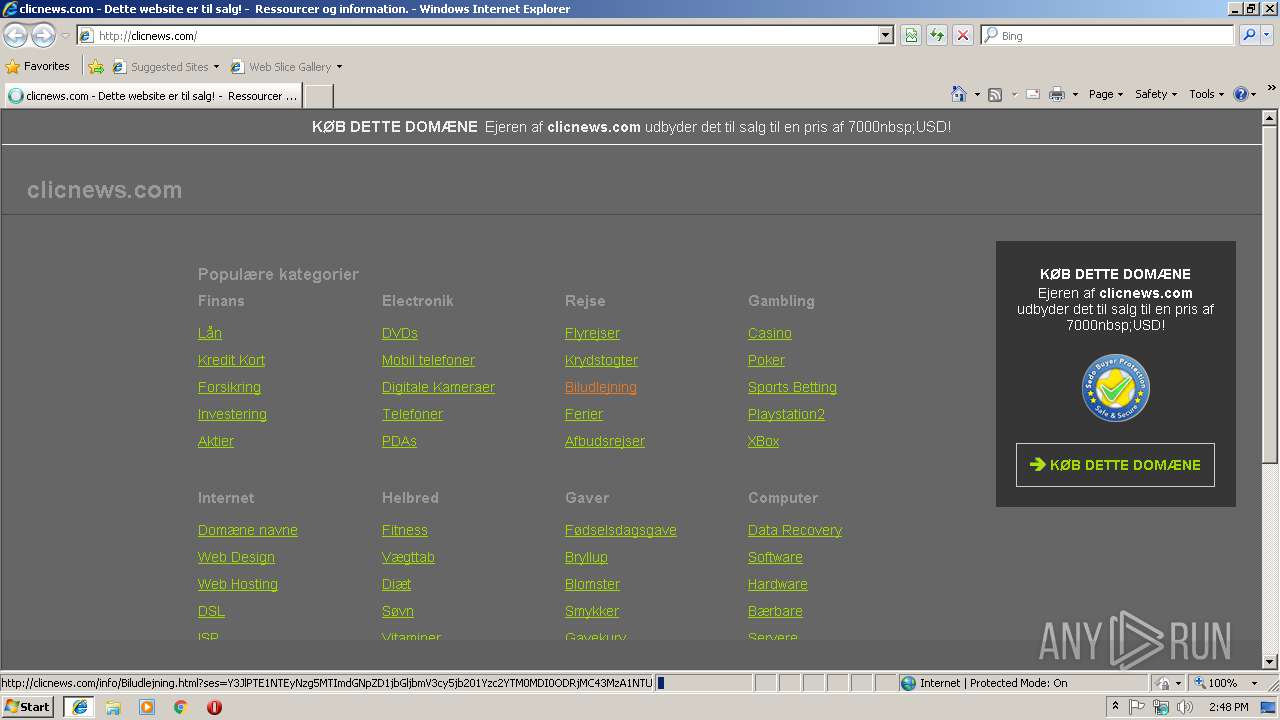This screenshot has width=1280, height=720.
Task: Open the Sports Betting link
Action: (792, 387)
